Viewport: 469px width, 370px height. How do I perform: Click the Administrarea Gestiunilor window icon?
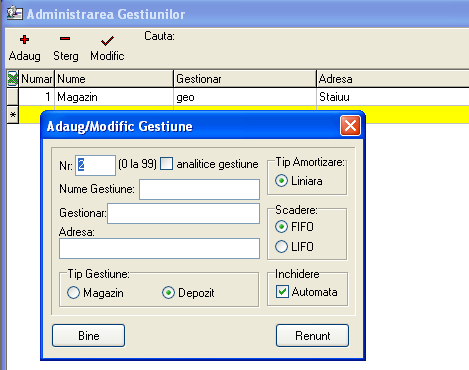[15, 14]
